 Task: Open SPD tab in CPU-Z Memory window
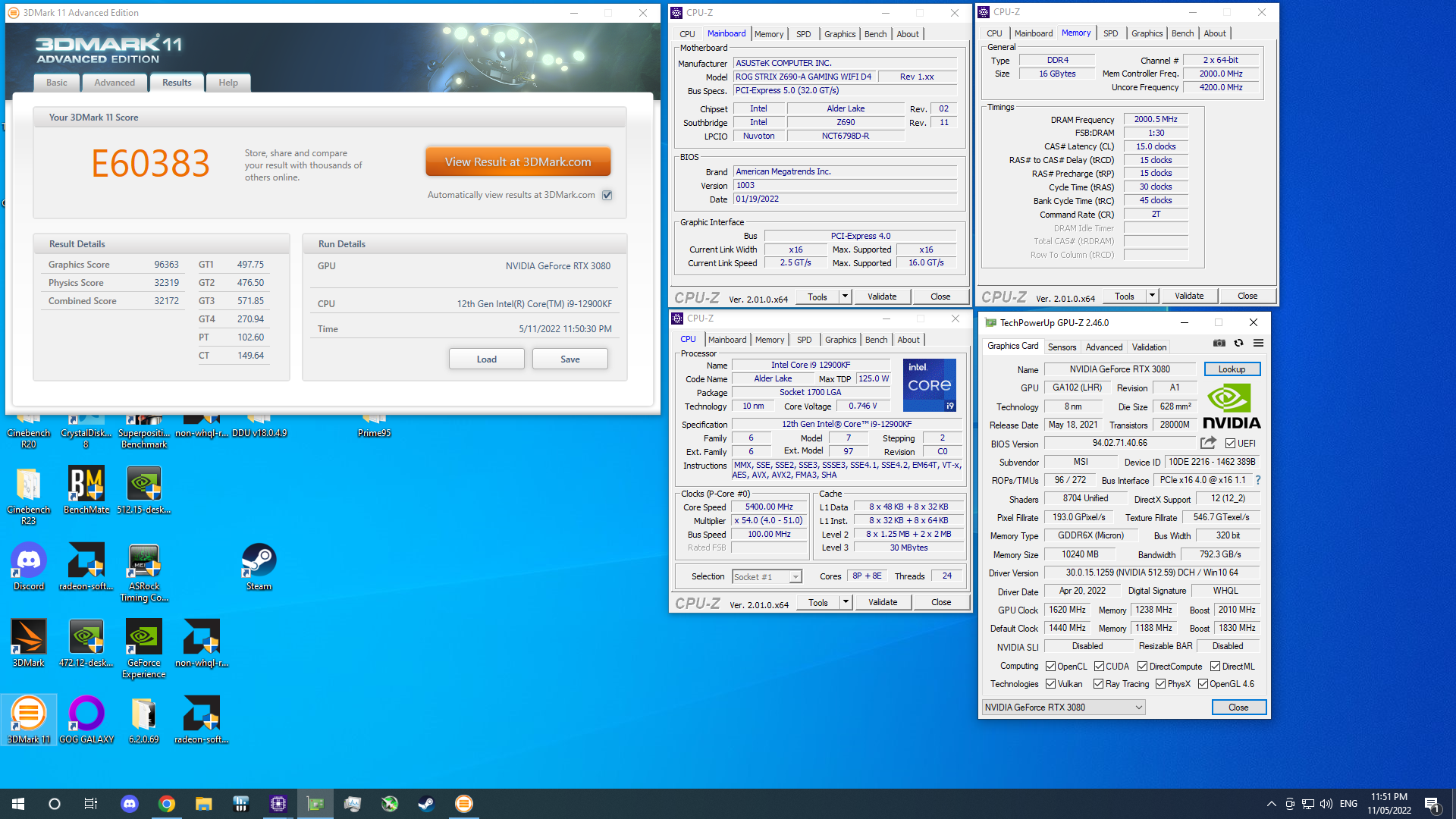(x=1110, y=33)
